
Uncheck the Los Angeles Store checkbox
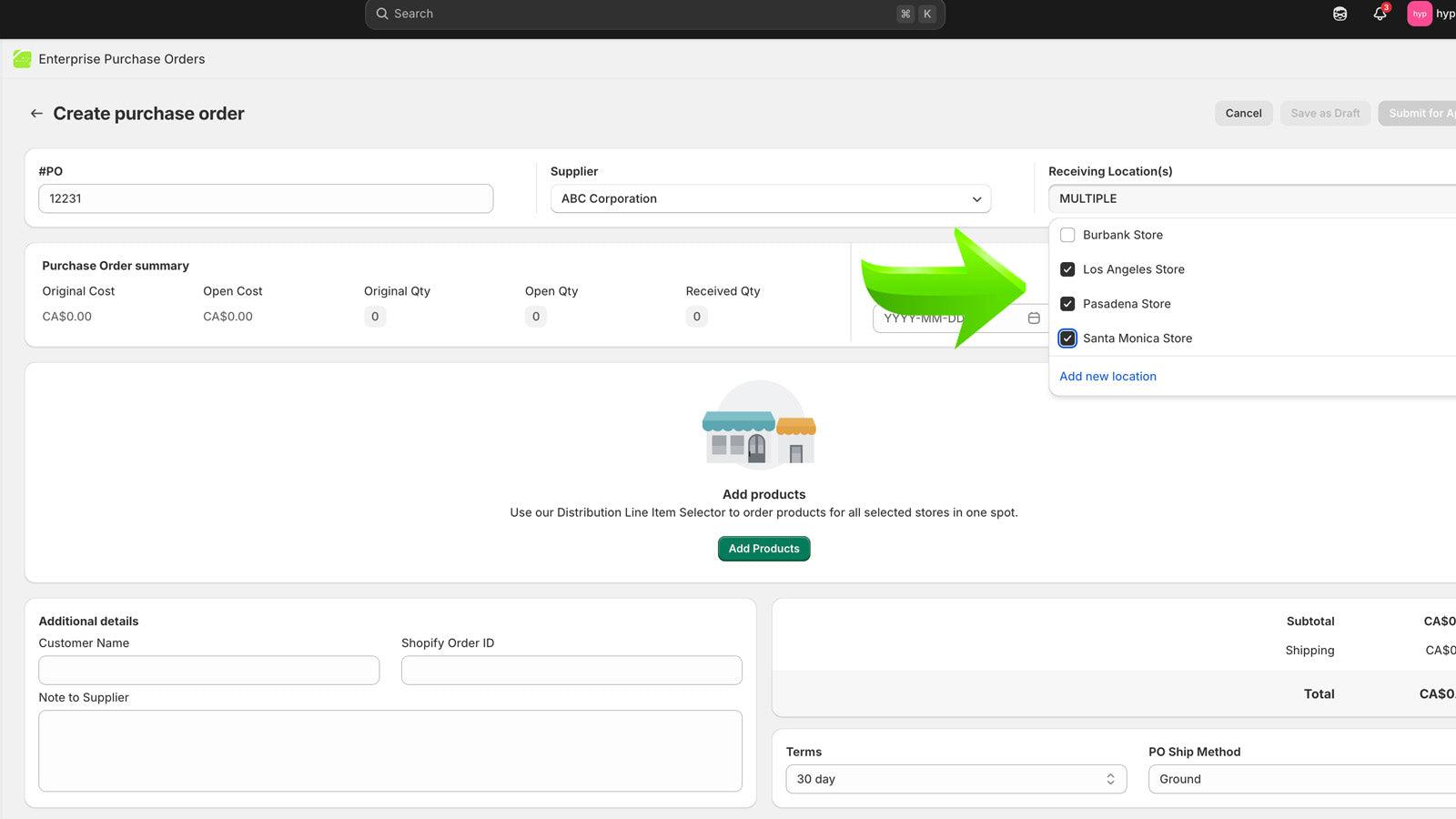click(1067, 268)
